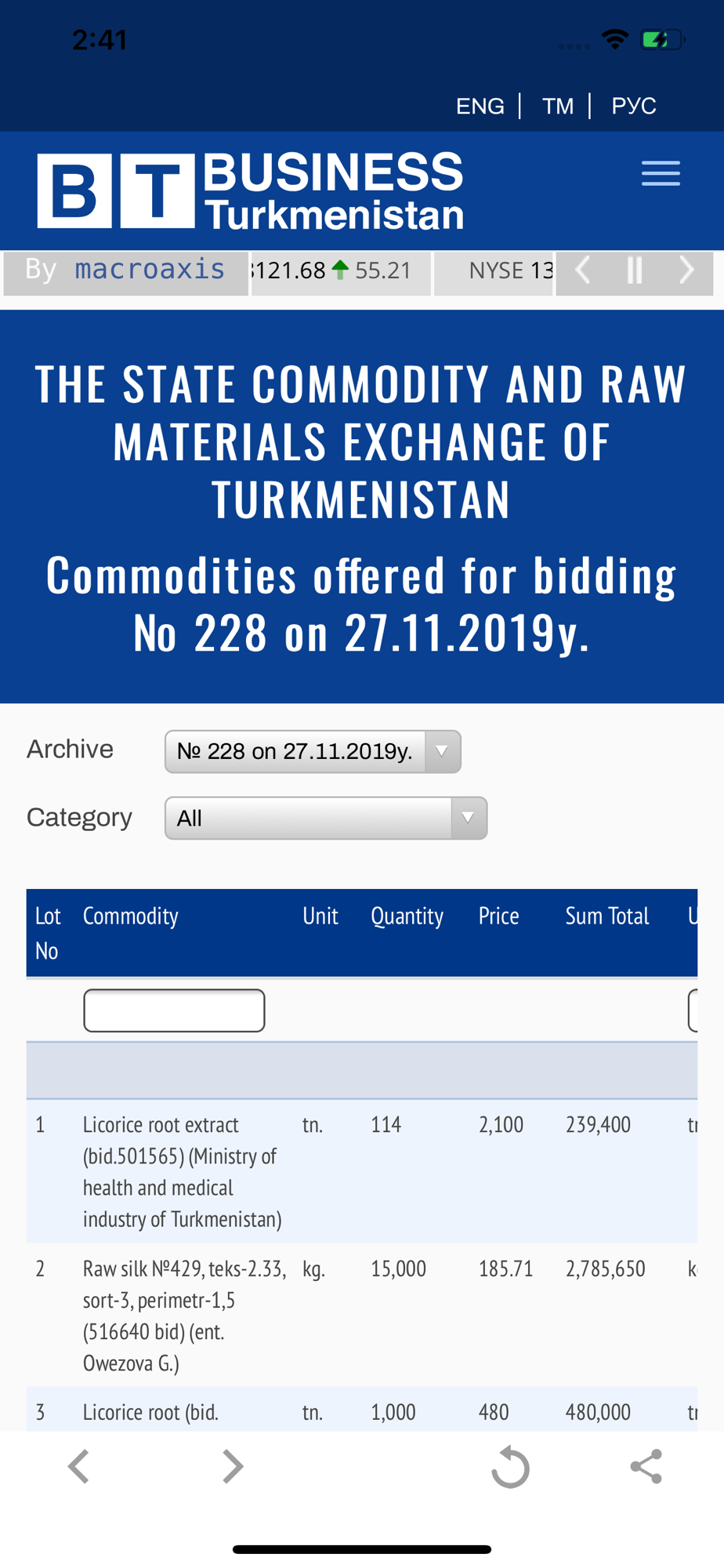This screenshot has height=1568, width=724.
Task: Sort by Quantity column header
Action: (x=407, y=916)
